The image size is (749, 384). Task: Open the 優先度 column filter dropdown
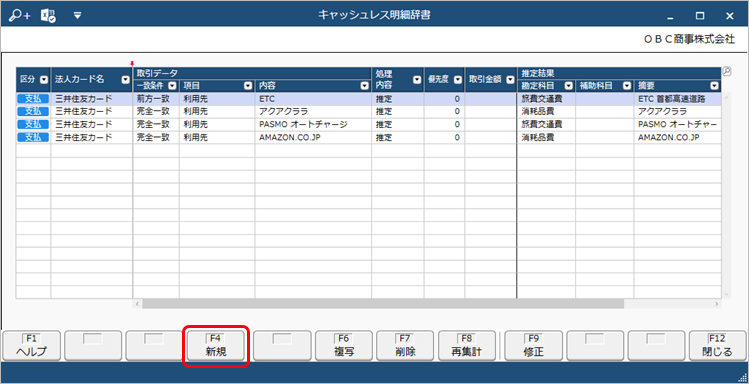(x=458, y=80)
